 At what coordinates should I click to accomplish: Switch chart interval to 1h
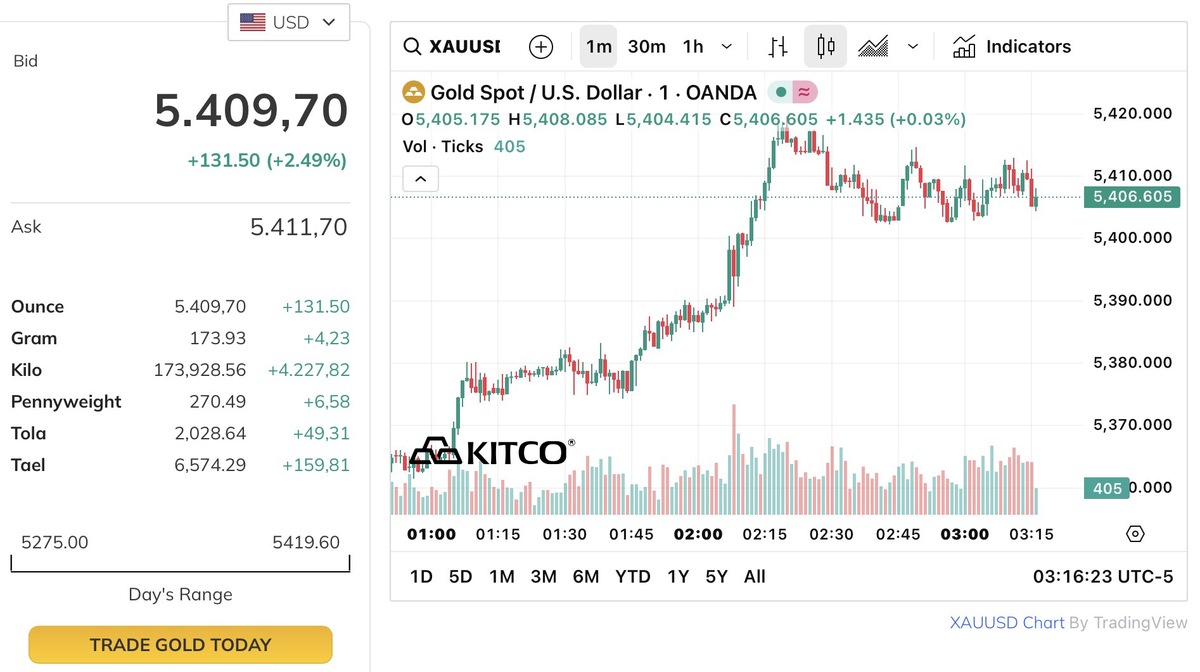coord(693,47)
